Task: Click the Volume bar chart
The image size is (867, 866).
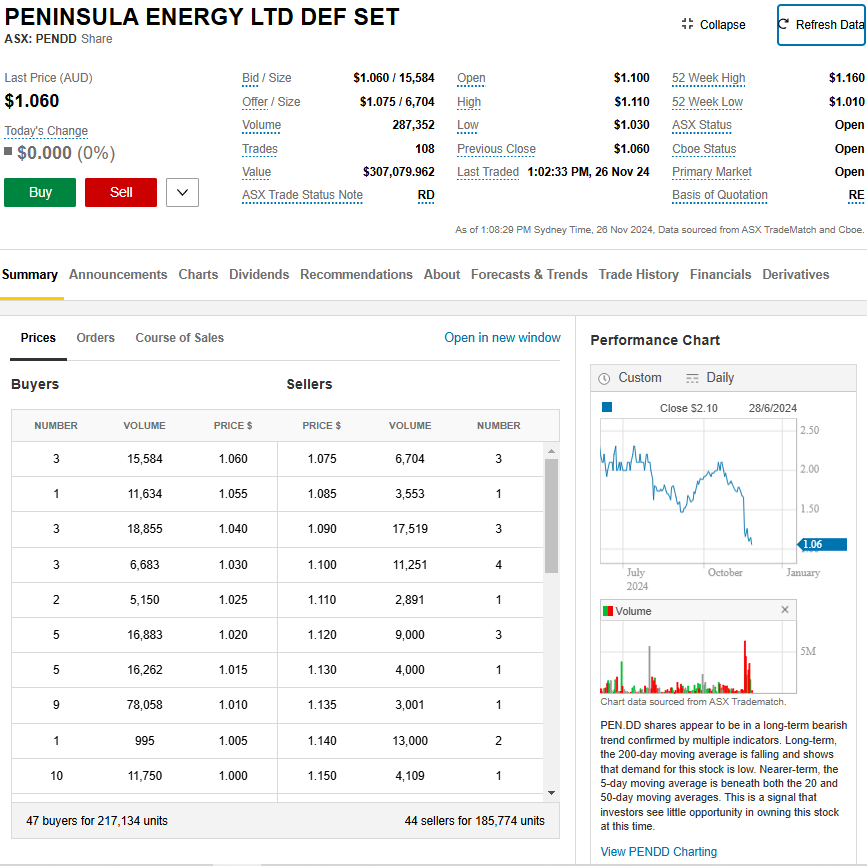Action: click(698, 657)
